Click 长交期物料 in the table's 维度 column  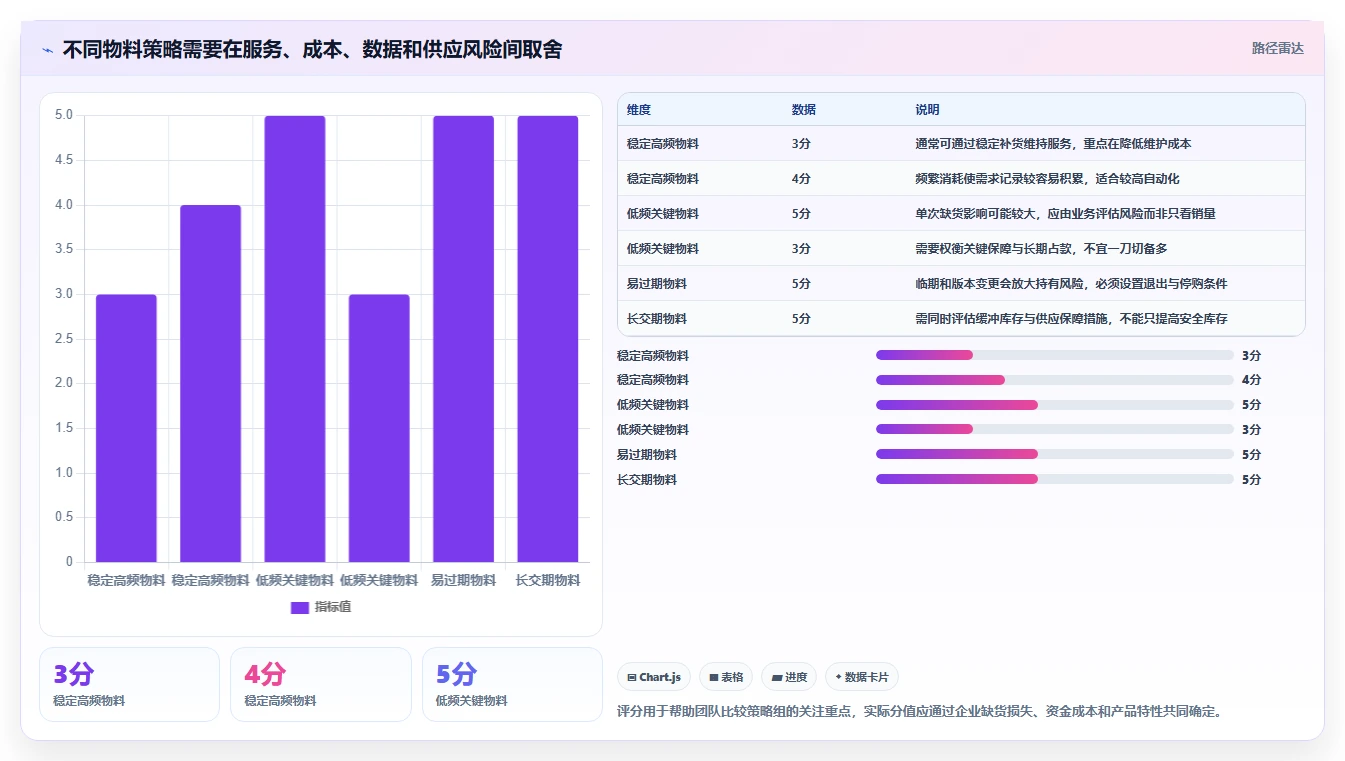coord(657,319)
